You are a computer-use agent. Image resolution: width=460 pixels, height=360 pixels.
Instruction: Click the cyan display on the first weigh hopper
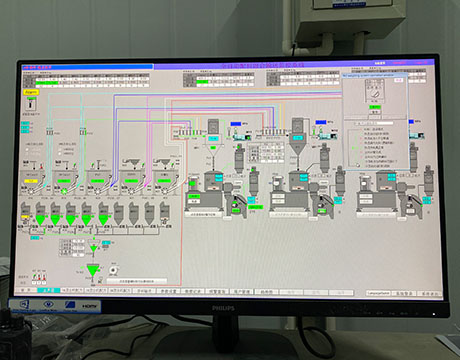(213, 138)
